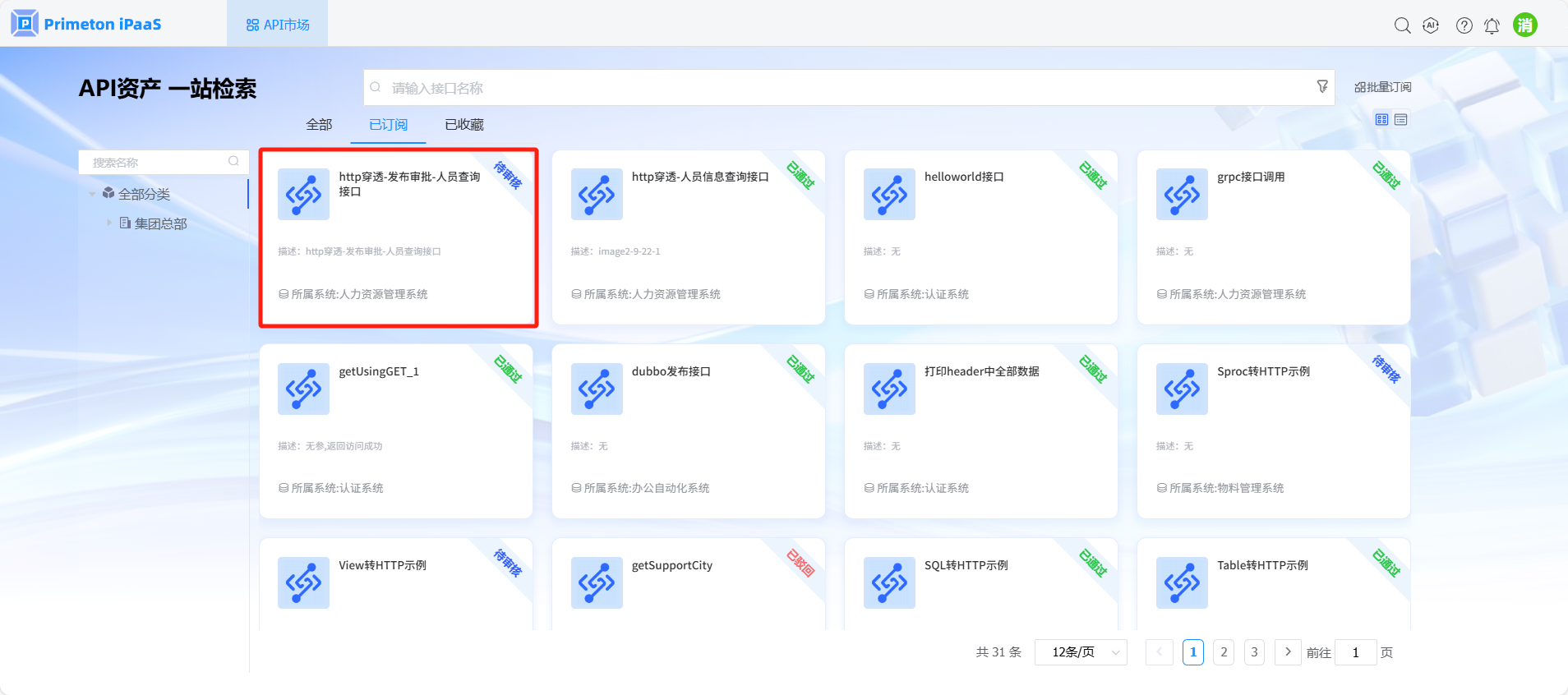Open the help question mark icon
Viewport: 1568px width, 695px height.
pyautogui.click(x=1464, y=25)
